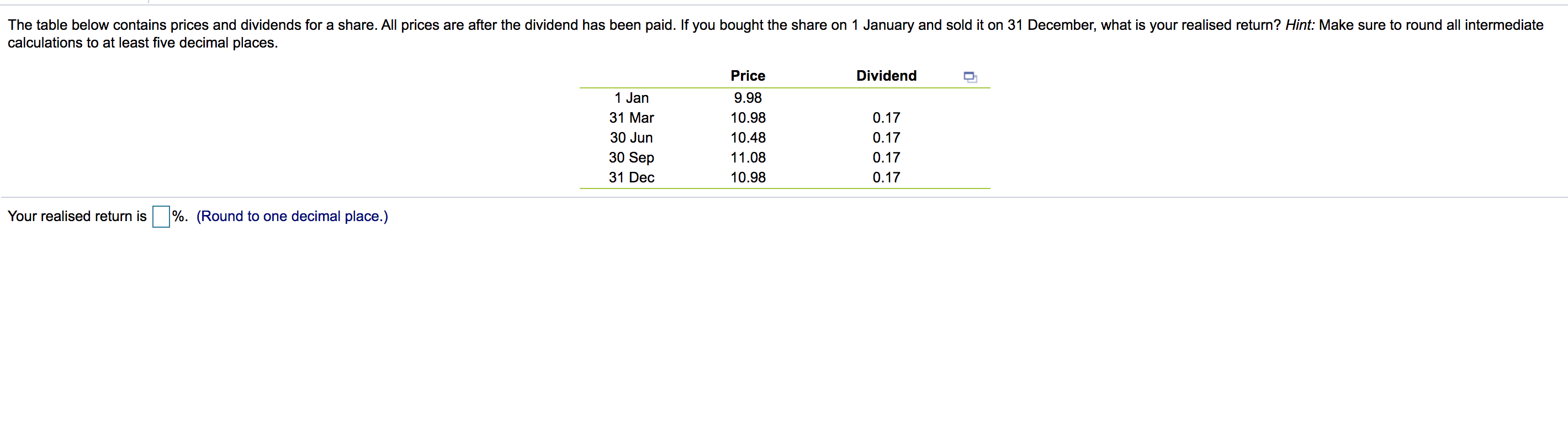The image size is (1568, 430).
Task: Click the 30 Jun dividend value 0.17
Action: pos(886,138)
